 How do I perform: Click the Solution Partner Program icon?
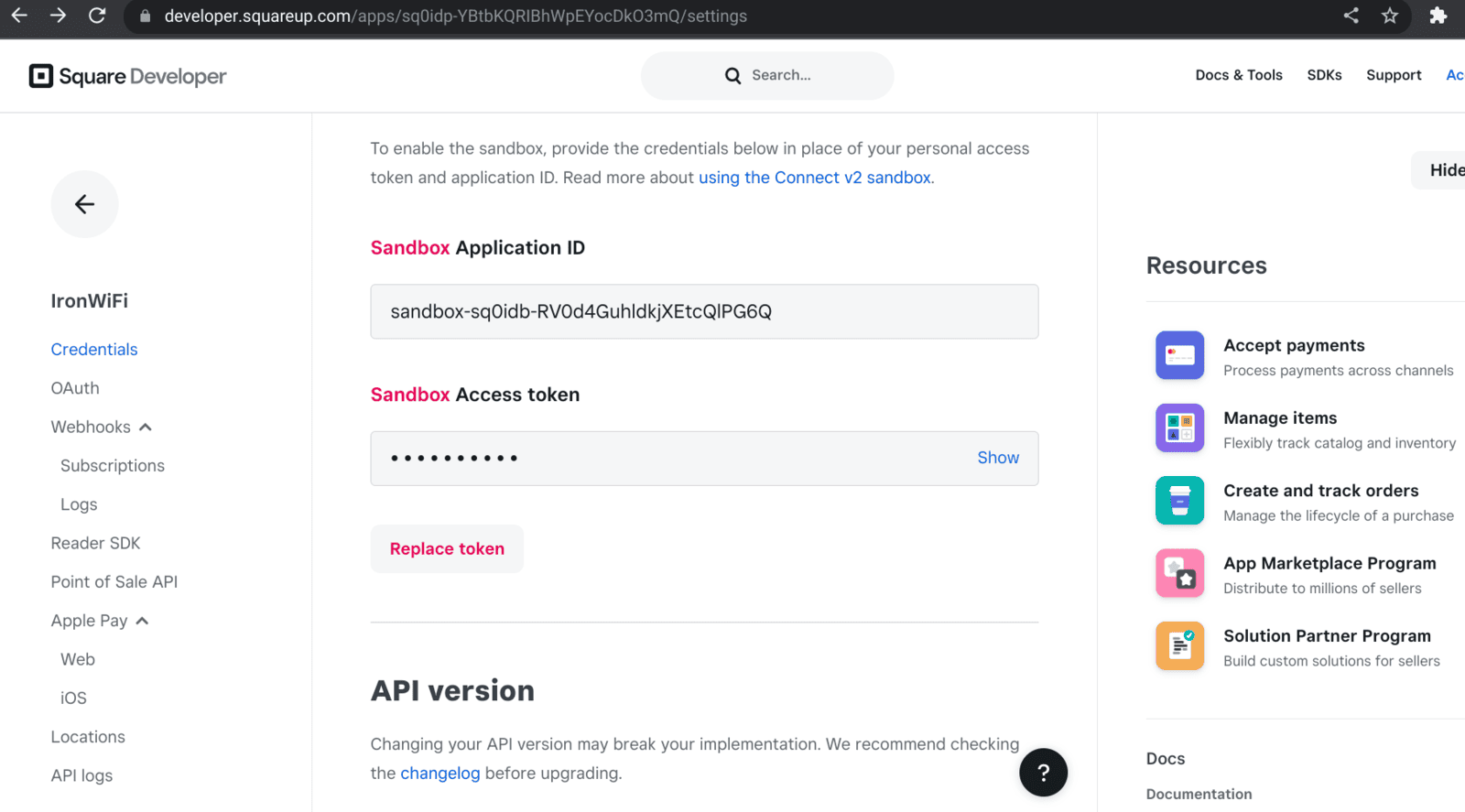(1179, 645)
